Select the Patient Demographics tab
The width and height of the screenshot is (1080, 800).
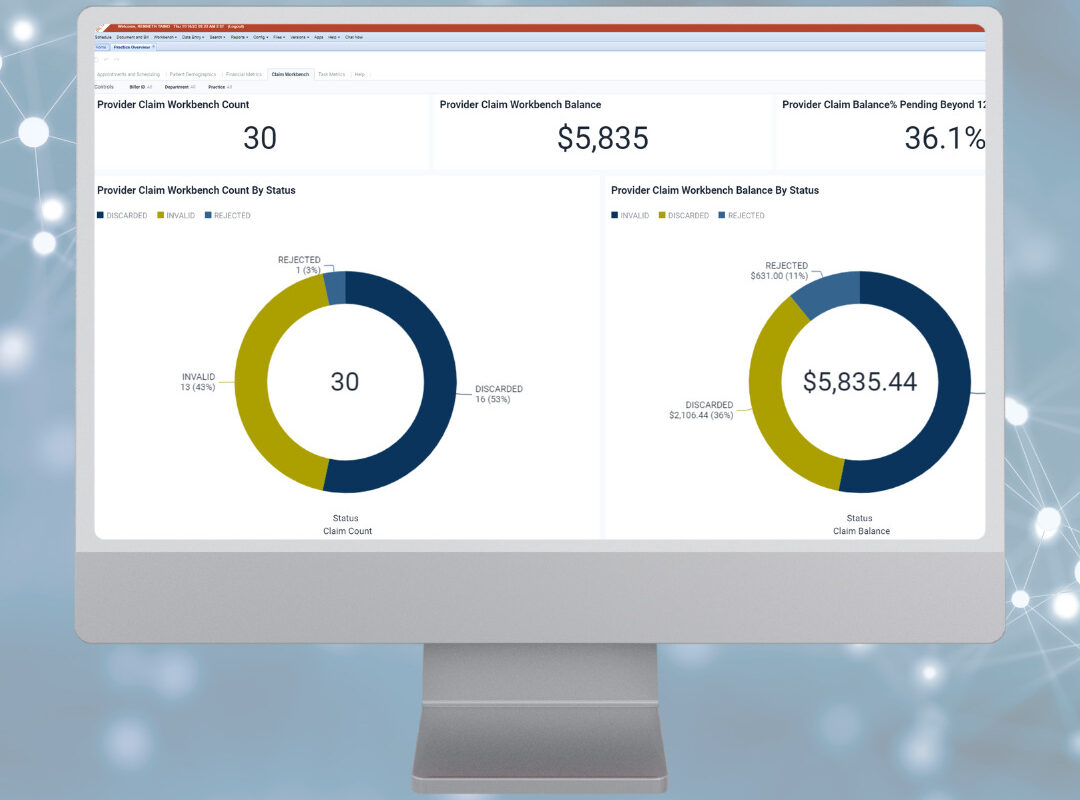coord(192,74)
